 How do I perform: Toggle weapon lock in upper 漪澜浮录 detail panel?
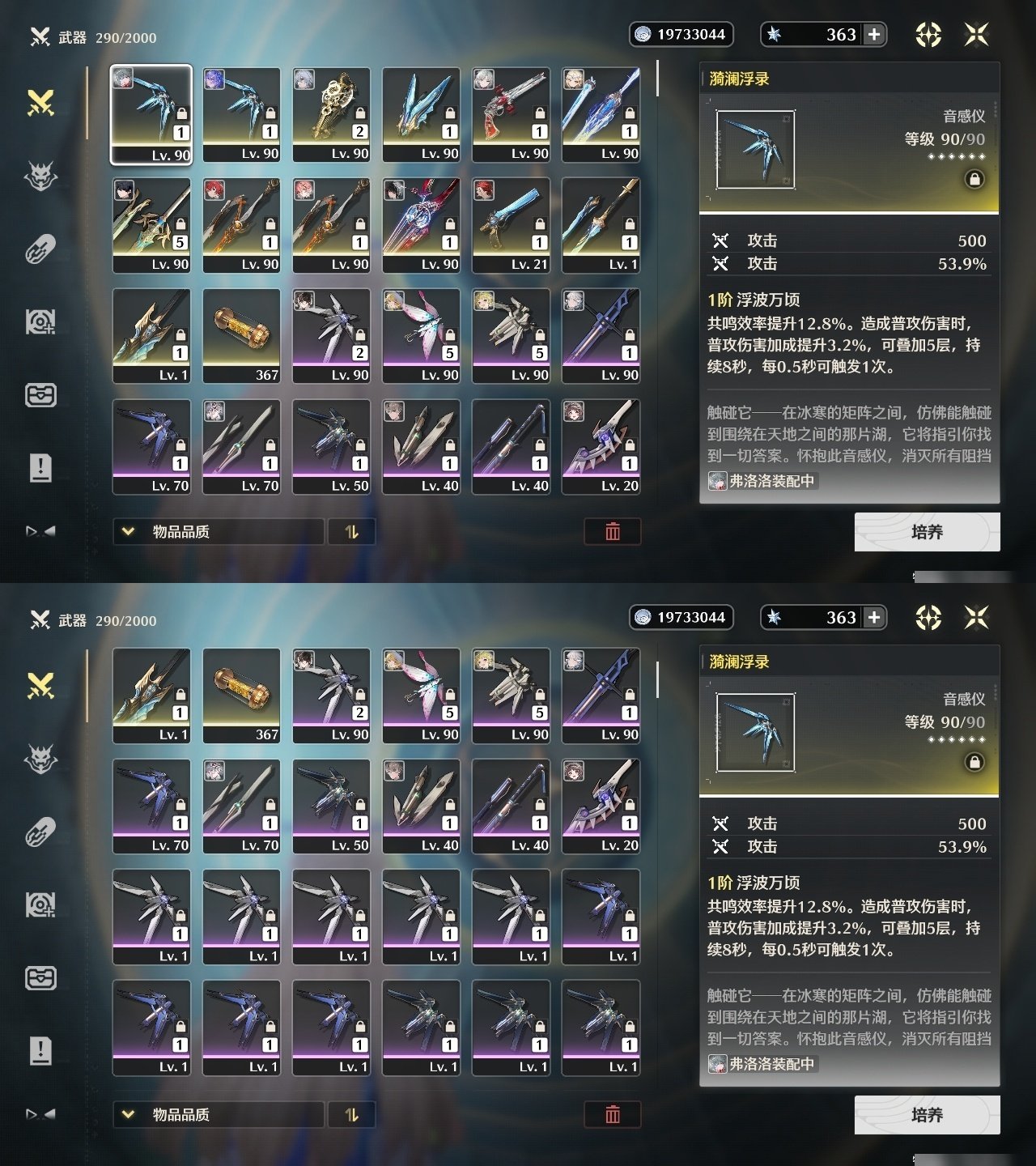click(x=974, y=179)
